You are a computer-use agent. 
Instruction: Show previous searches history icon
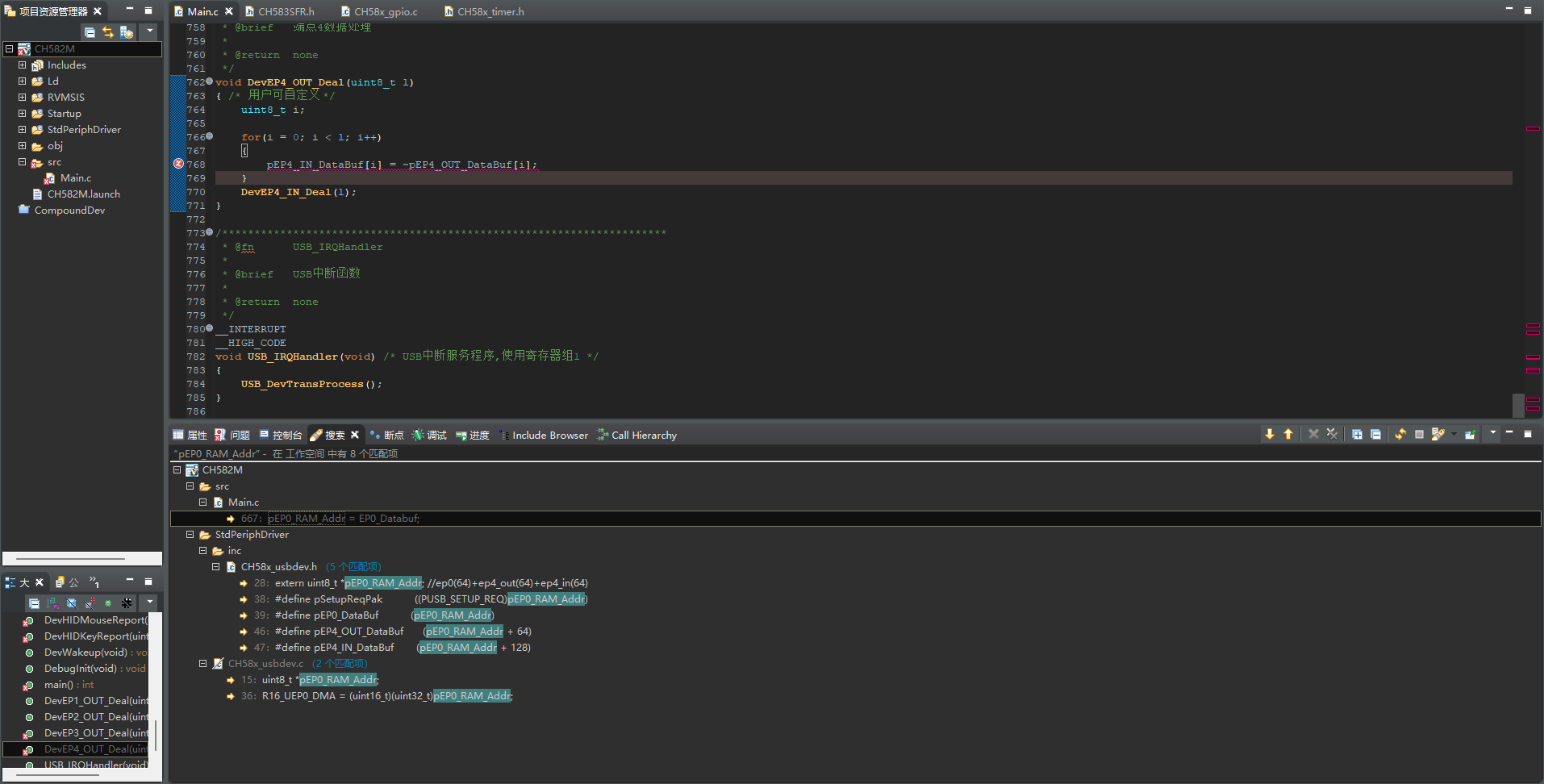click(1438, 434)
